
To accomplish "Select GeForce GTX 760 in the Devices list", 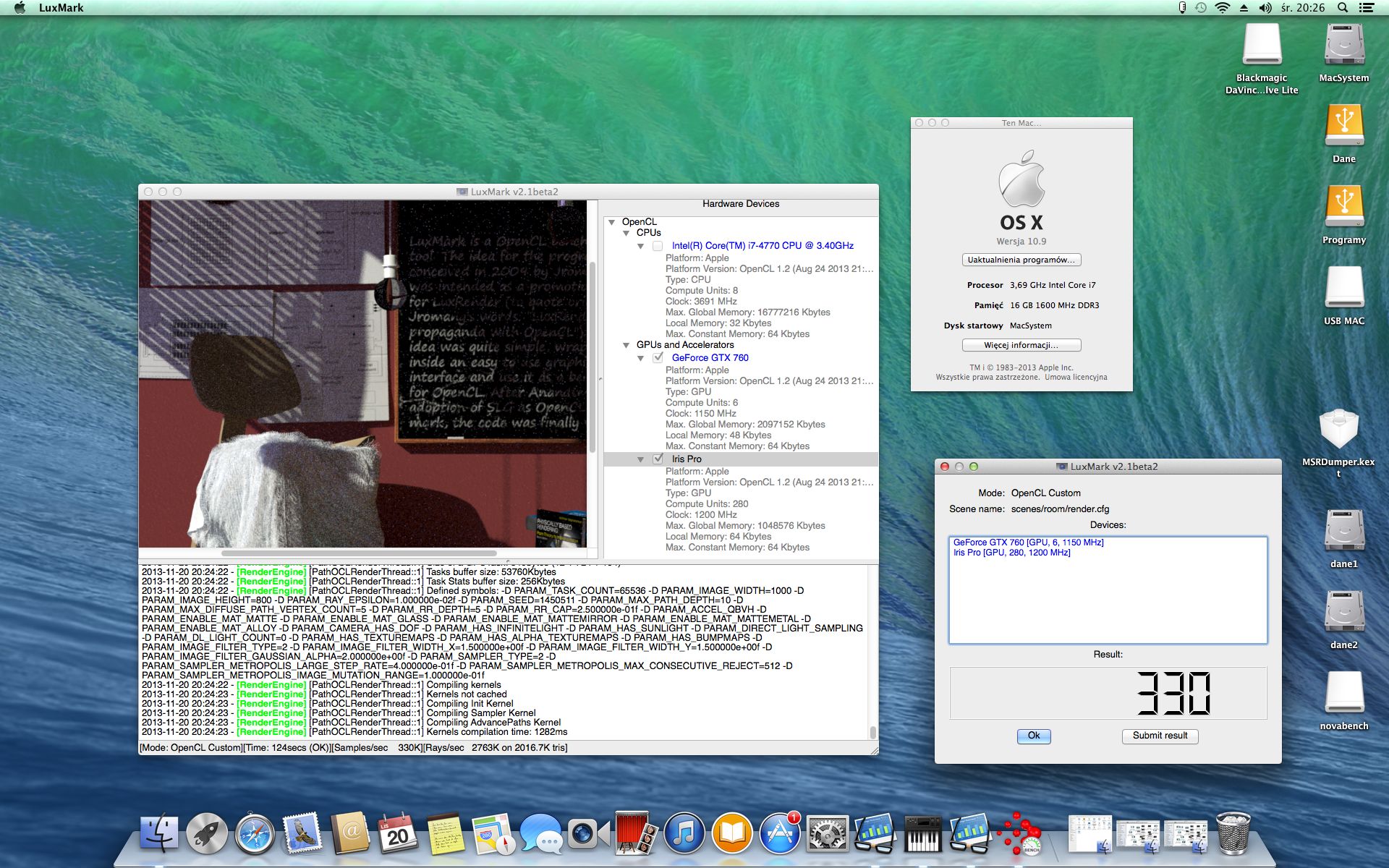I will click(x=1028, y=542).
